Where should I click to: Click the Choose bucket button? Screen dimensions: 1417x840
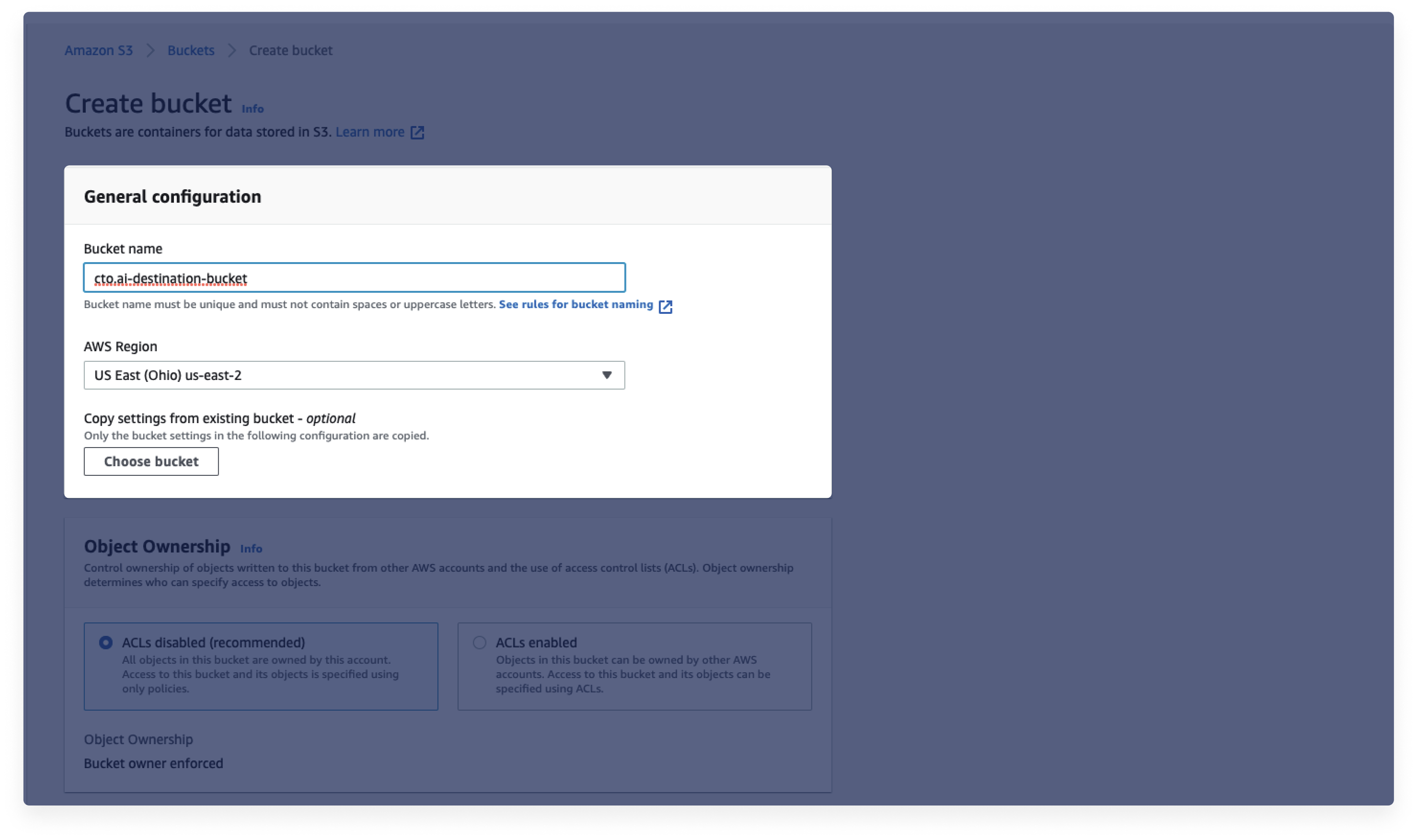[151, 461]
